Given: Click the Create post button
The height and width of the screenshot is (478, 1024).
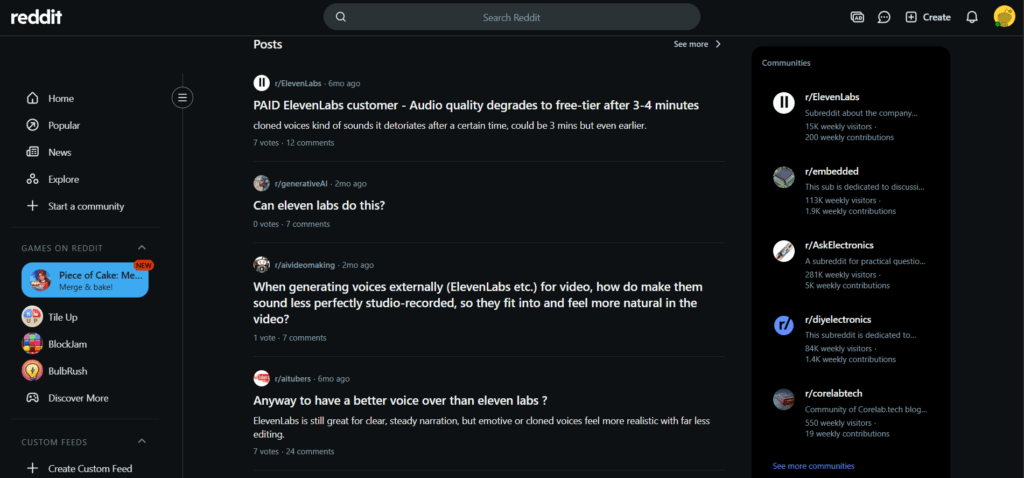Looking at the screenshot, I should pyautogui.click(x=927, y=17).
